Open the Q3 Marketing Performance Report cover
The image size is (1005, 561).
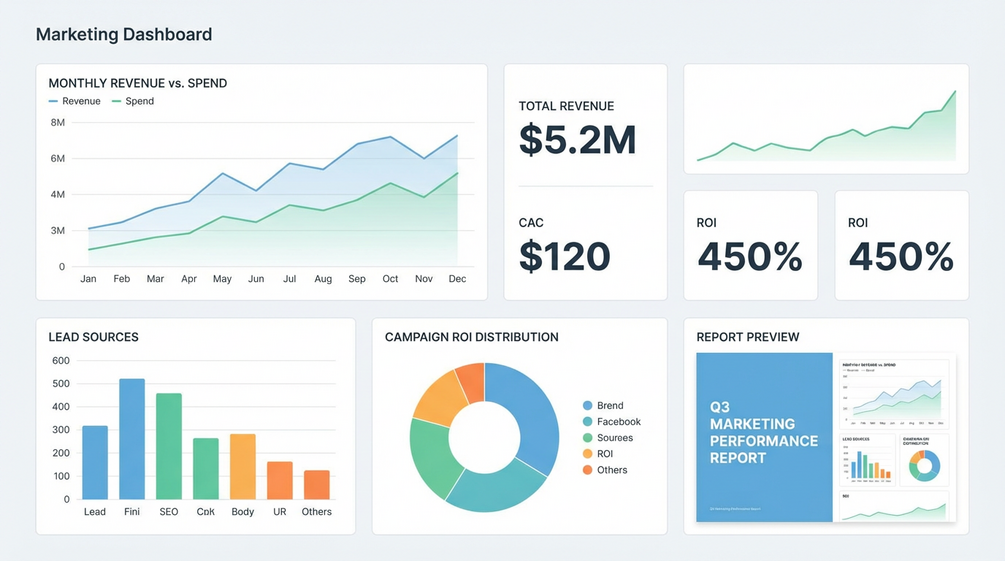click(764, 437)
